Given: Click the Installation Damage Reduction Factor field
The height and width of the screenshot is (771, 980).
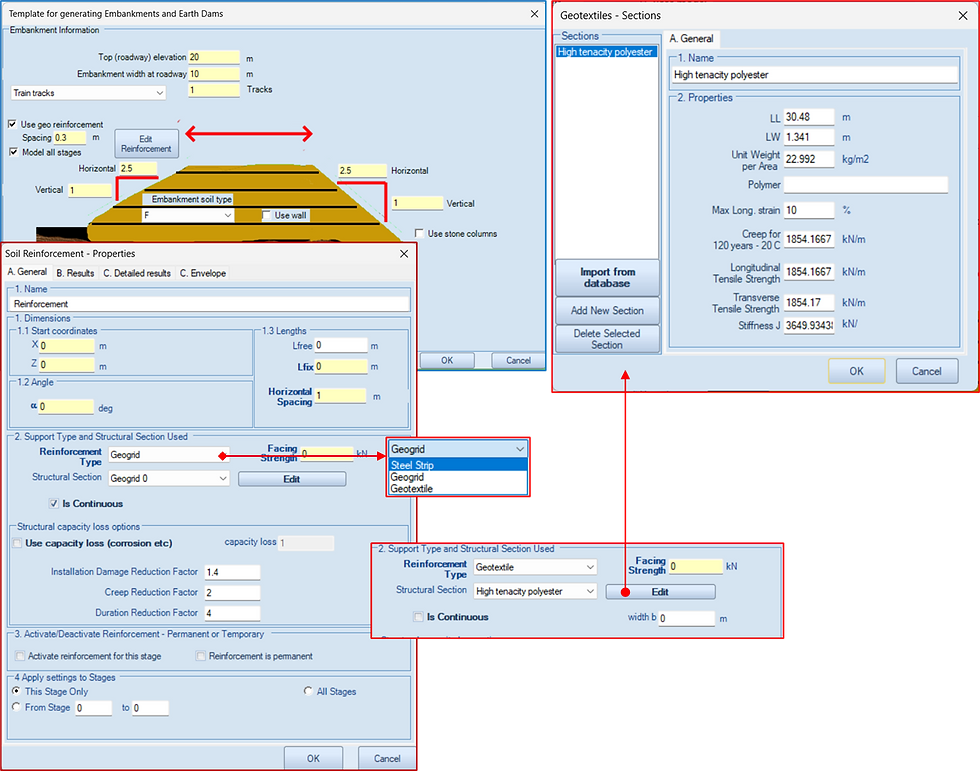Looking at the screenshot, I should tap(232, 572).
